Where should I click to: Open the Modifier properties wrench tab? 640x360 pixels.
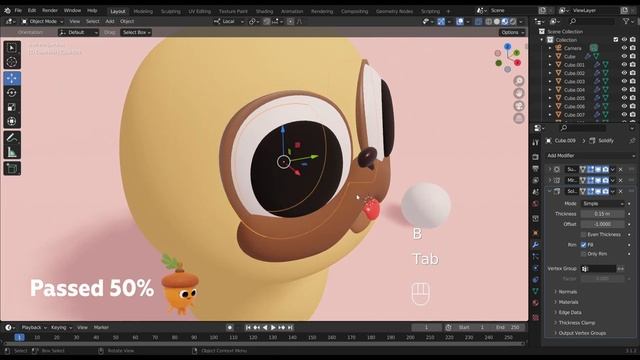pyautogui.click(x=536, y=244)
